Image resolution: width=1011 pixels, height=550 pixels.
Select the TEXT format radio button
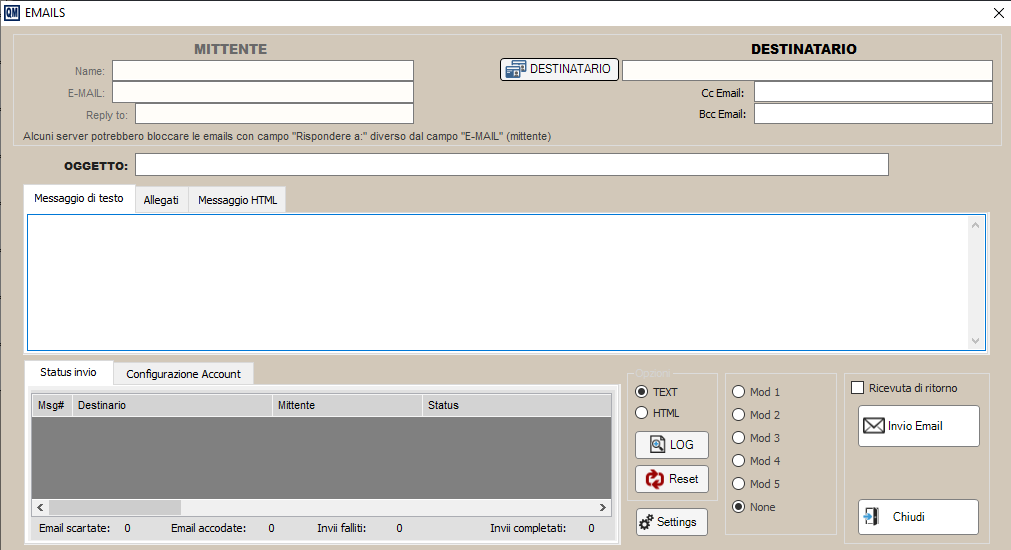642,392
